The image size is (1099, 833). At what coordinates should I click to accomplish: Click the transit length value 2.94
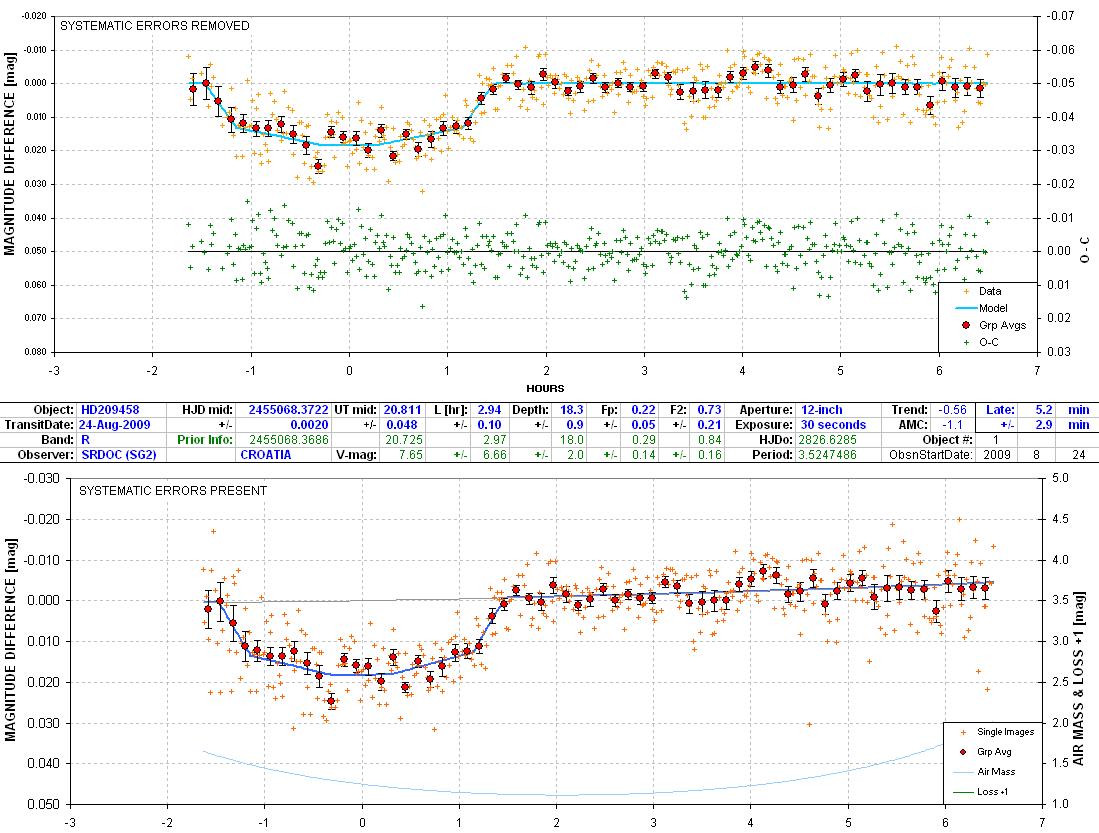click(489, 409)
